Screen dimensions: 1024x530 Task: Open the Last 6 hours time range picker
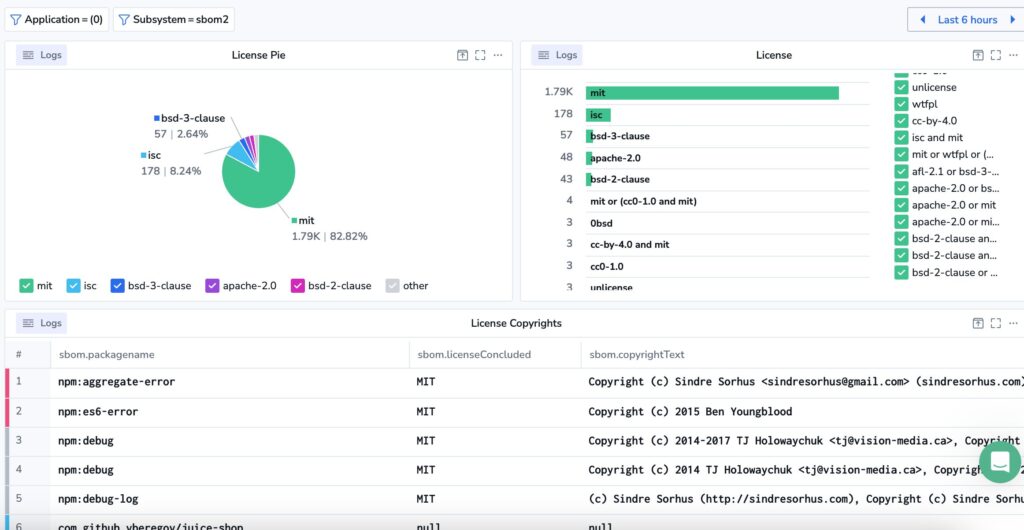click(966, 20)
